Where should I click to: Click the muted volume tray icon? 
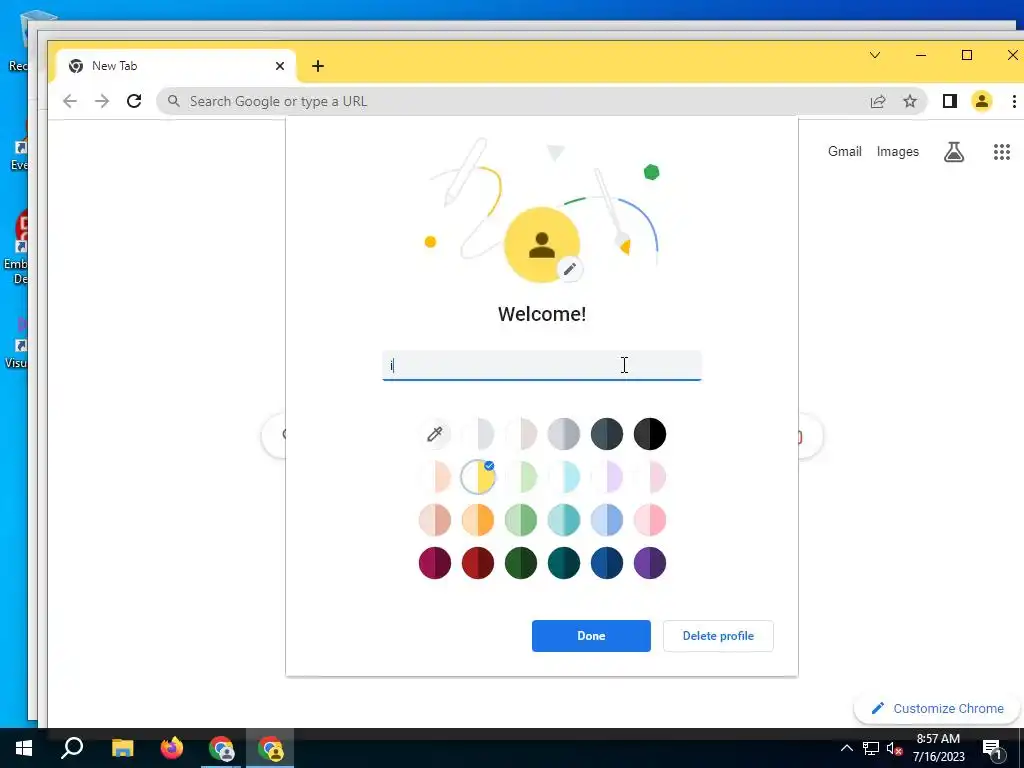coord(895,748)
